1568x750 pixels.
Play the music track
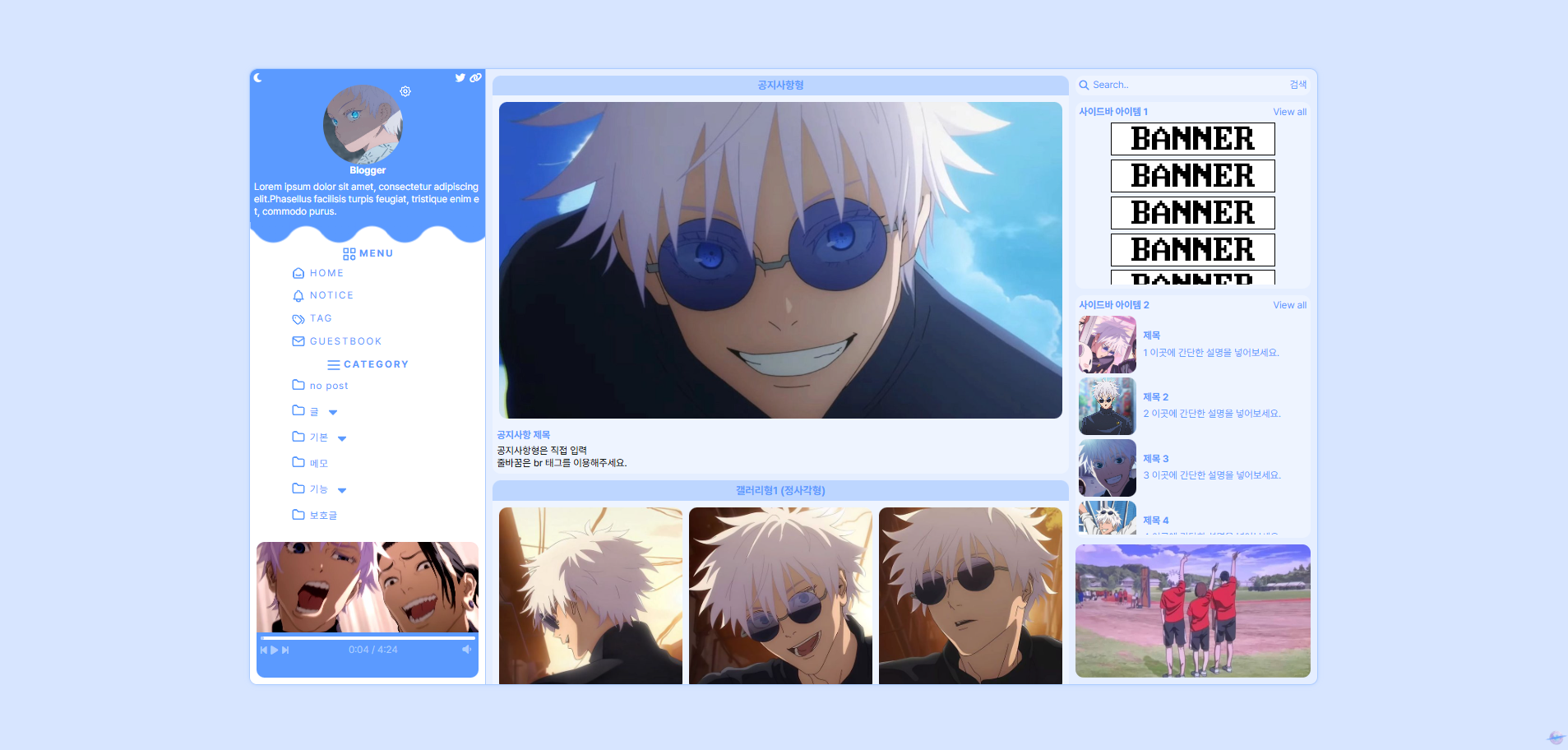click(x=275, y=650)
